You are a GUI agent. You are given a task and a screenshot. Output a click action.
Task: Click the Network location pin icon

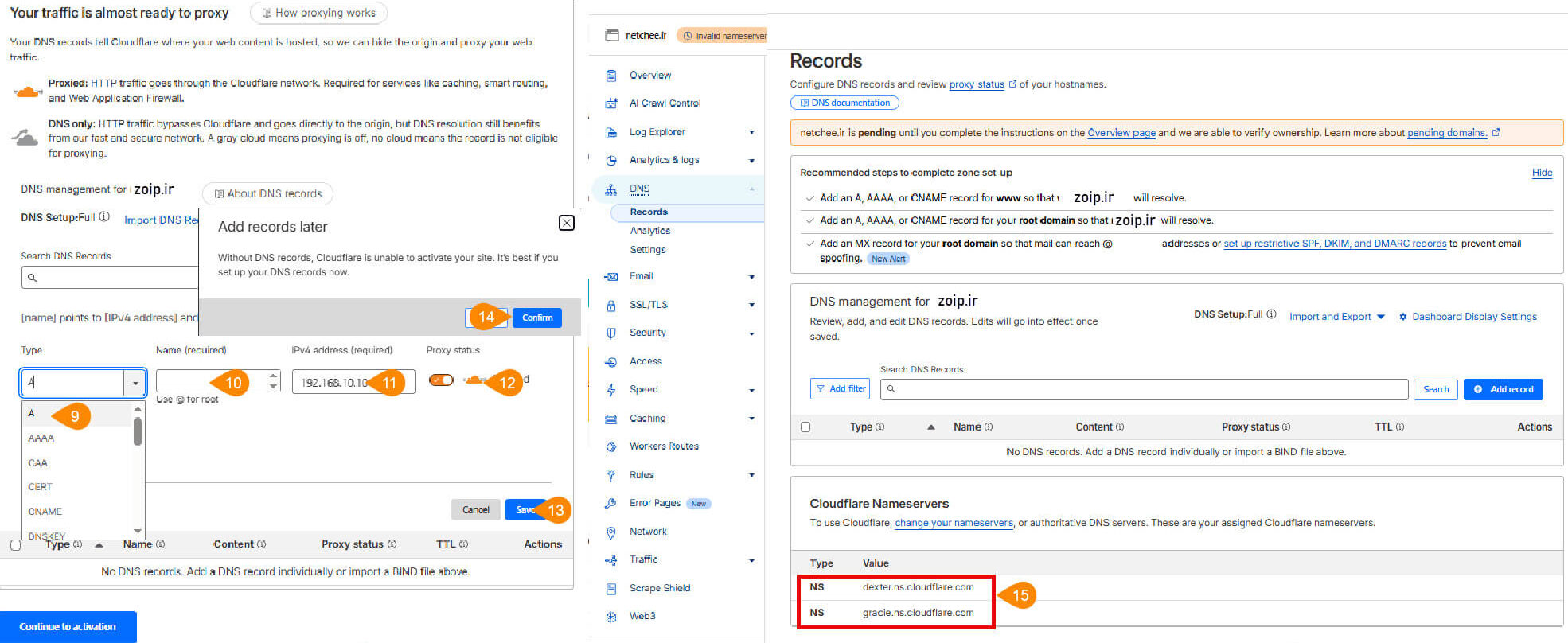click(611, 532)
